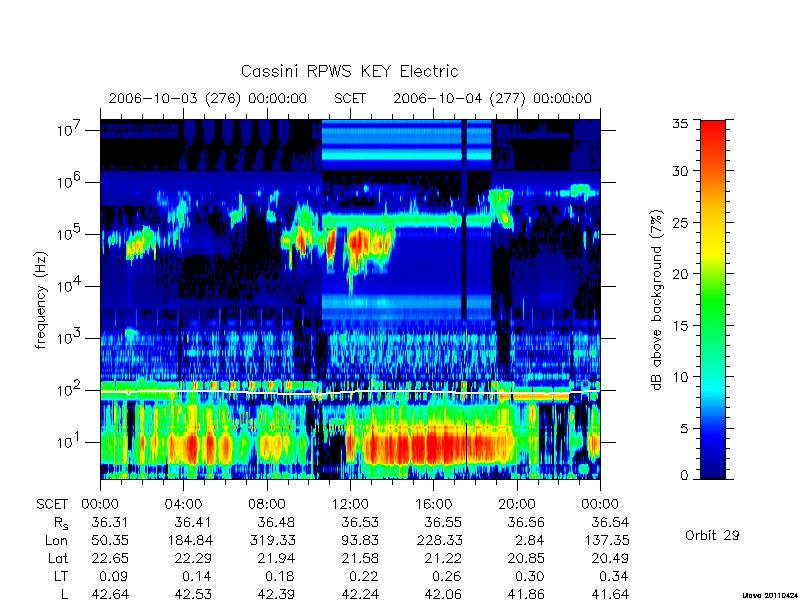
Task: Click the Lat value 20.49
Action: pyautogui.click(x=610, y=558)
